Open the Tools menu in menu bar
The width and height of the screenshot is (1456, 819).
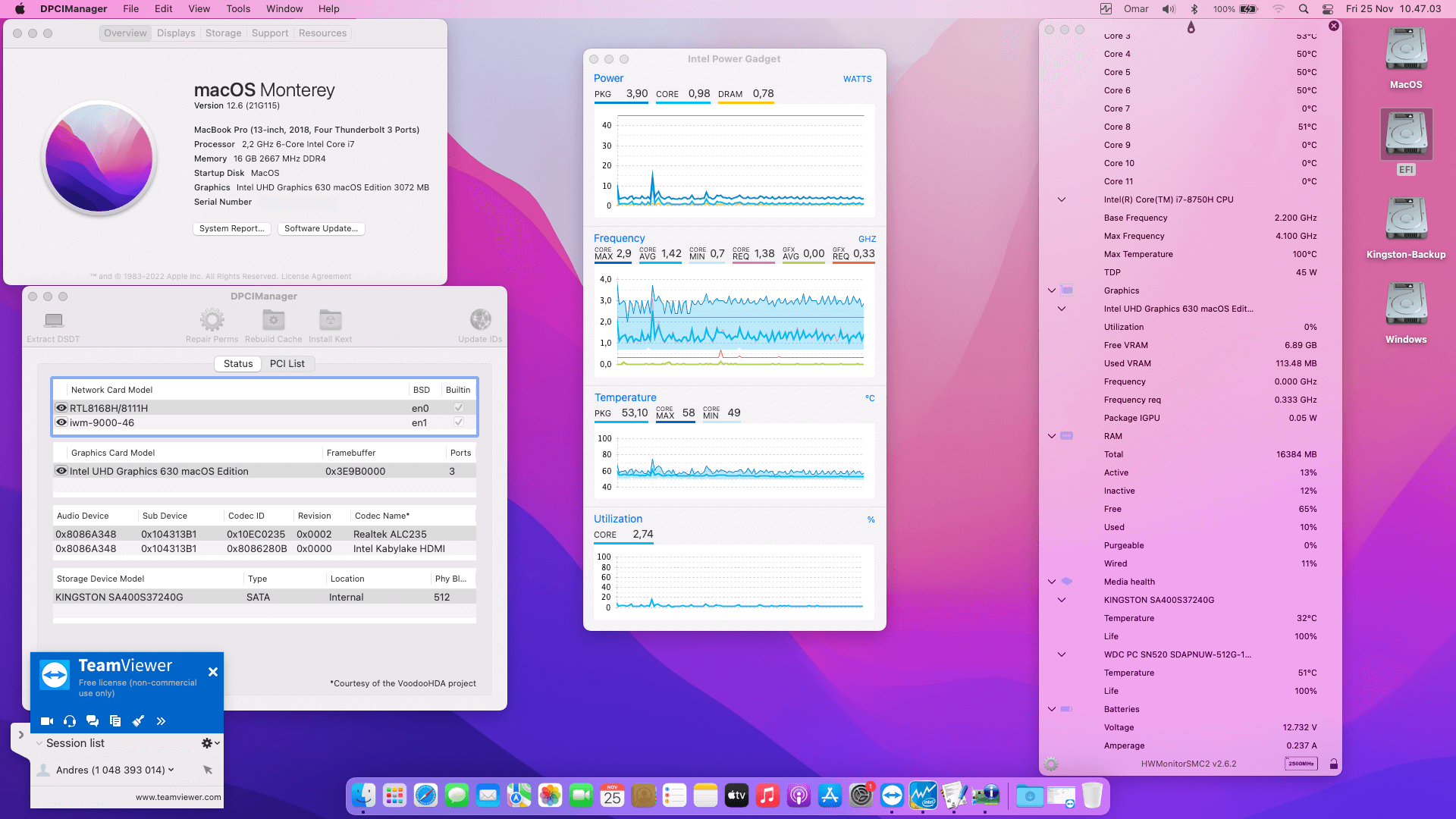point(237,9)
